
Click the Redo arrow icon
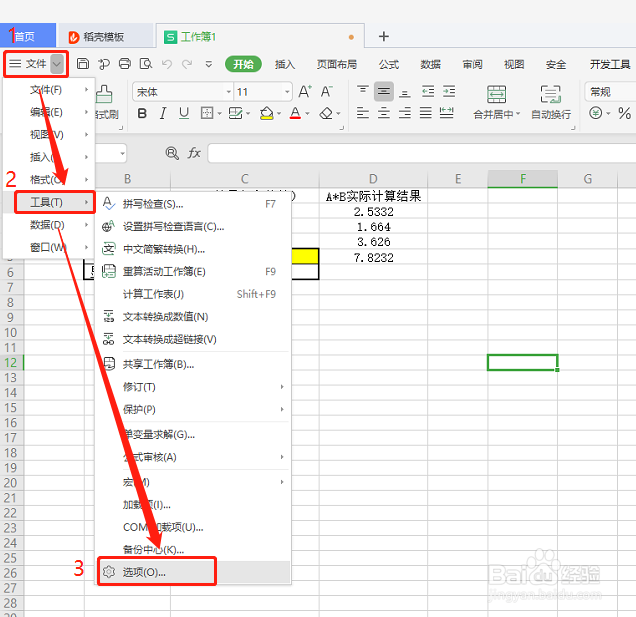pos(187,64)
